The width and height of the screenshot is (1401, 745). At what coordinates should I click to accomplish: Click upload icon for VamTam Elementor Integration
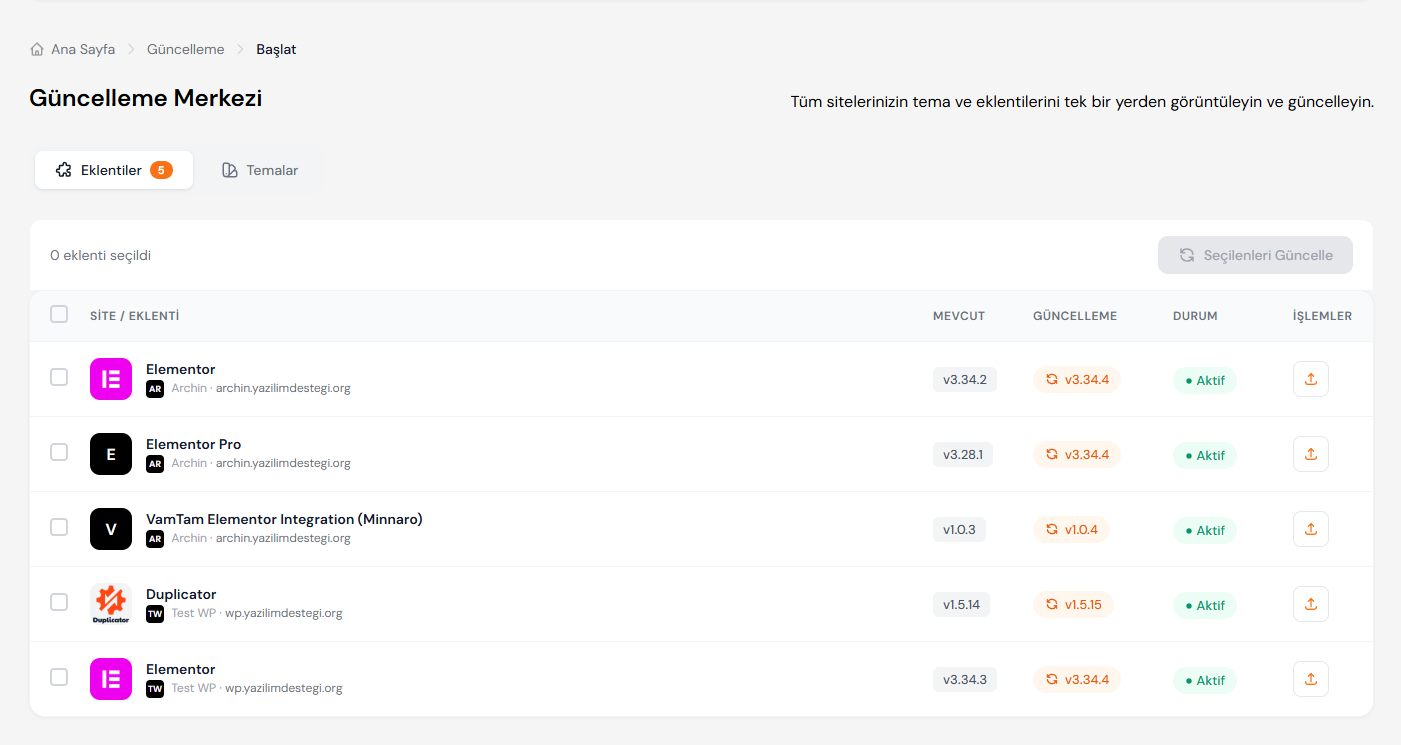1310,529
